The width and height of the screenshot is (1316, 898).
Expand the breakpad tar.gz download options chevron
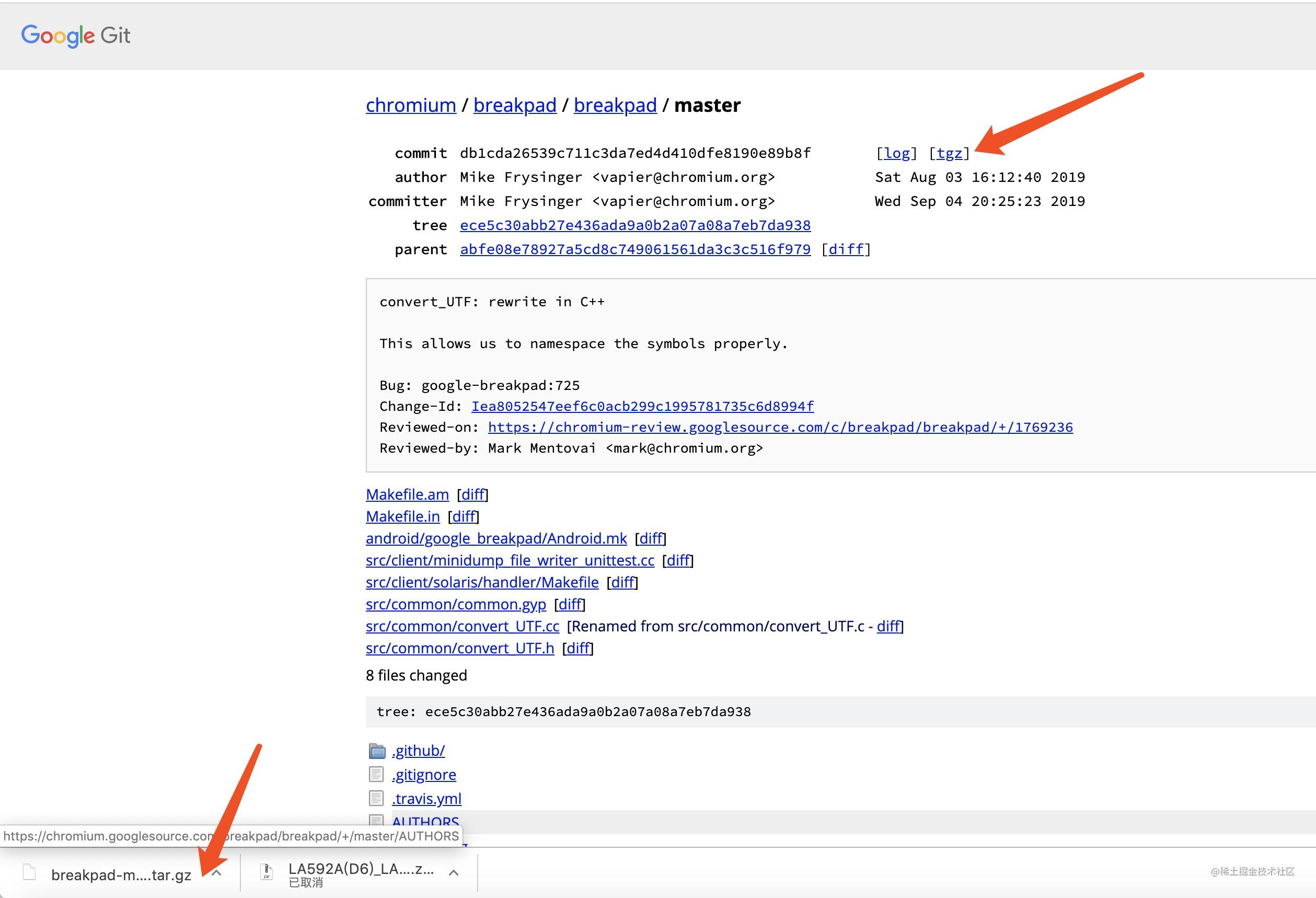pos(216,873)
